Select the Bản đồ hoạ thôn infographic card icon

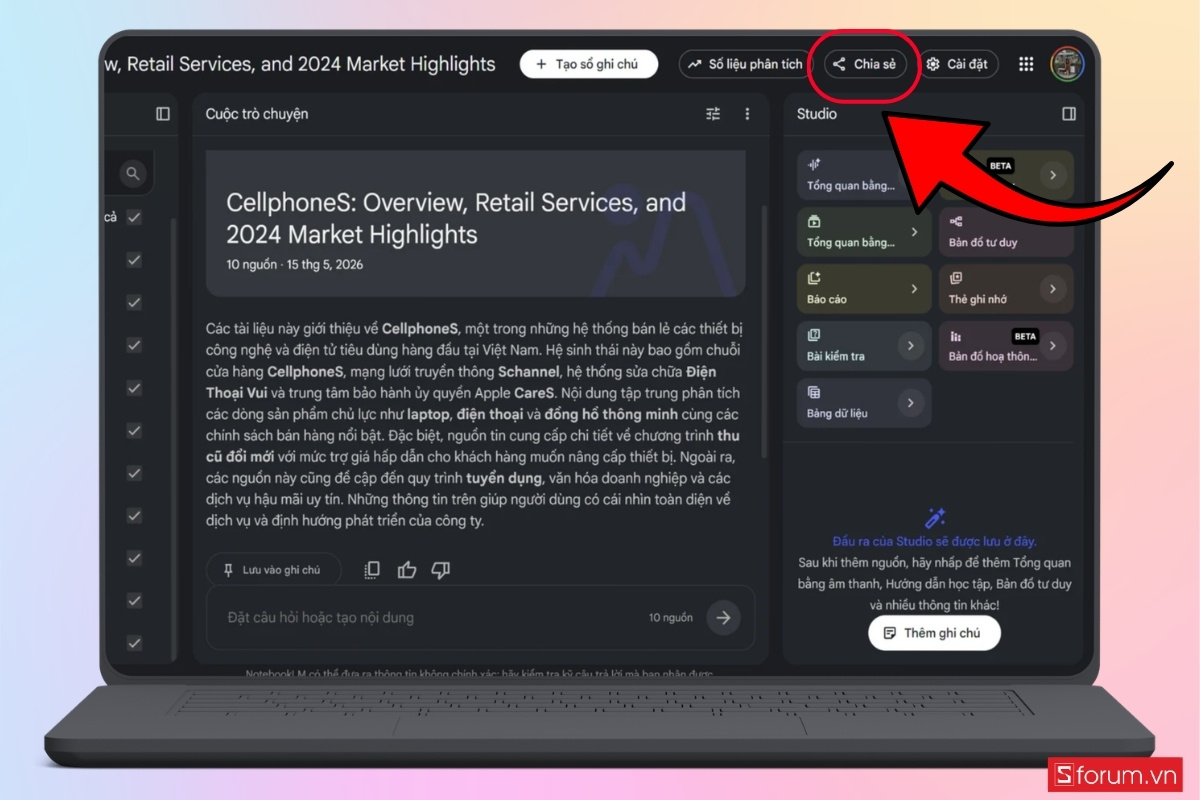coord(956,335)
